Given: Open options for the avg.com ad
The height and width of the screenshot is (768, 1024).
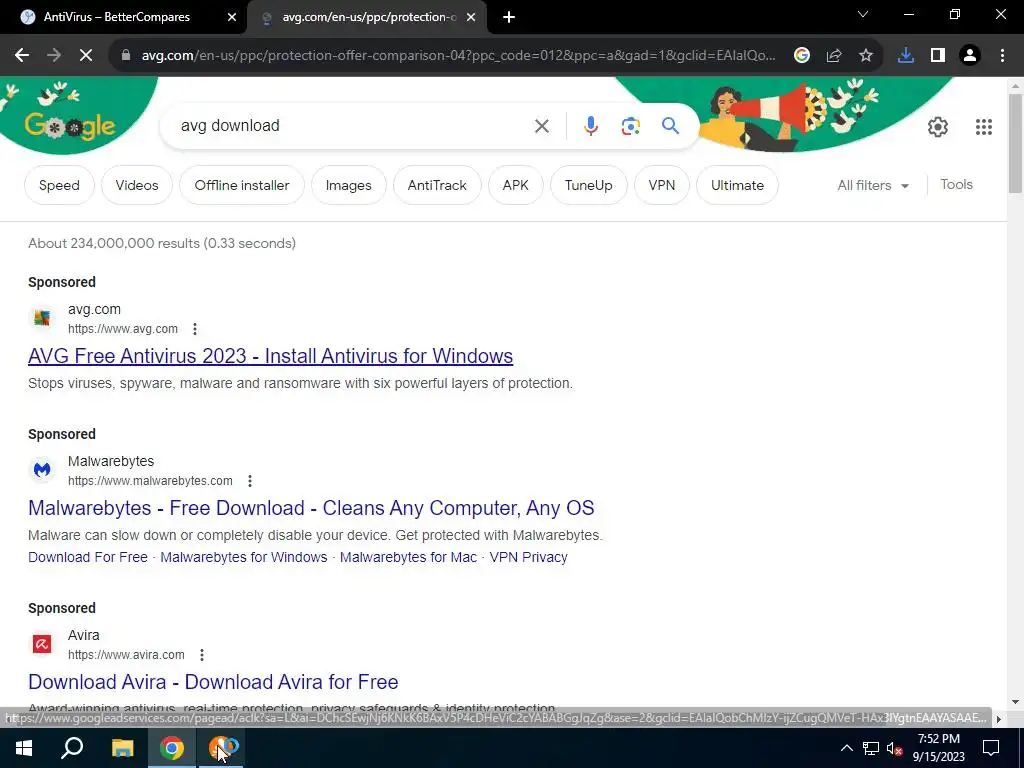Looking at the screenshot, I should pos(195,329).
